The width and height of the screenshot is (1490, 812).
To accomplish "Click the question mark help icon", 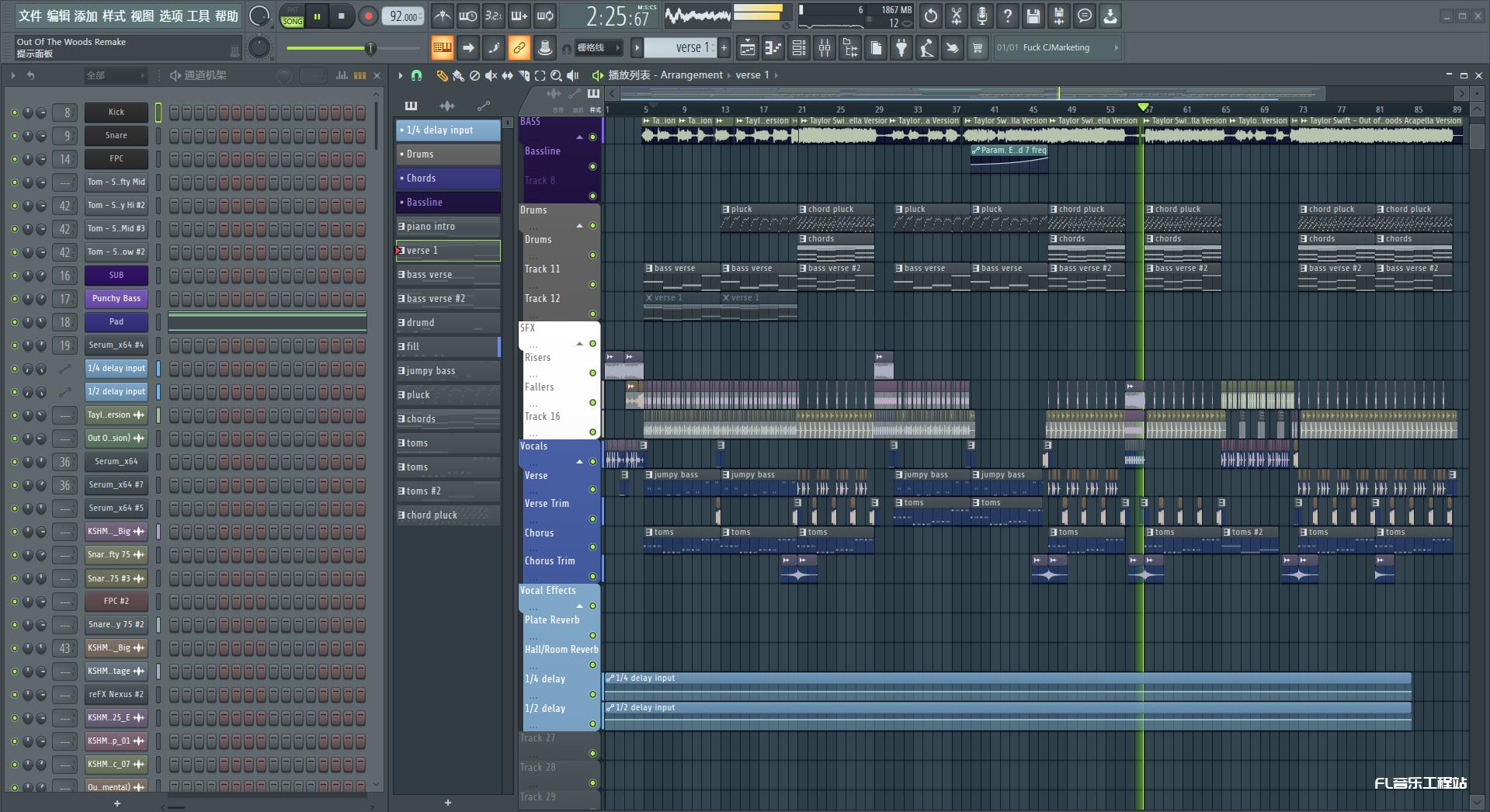I will tap(1008, 16).
